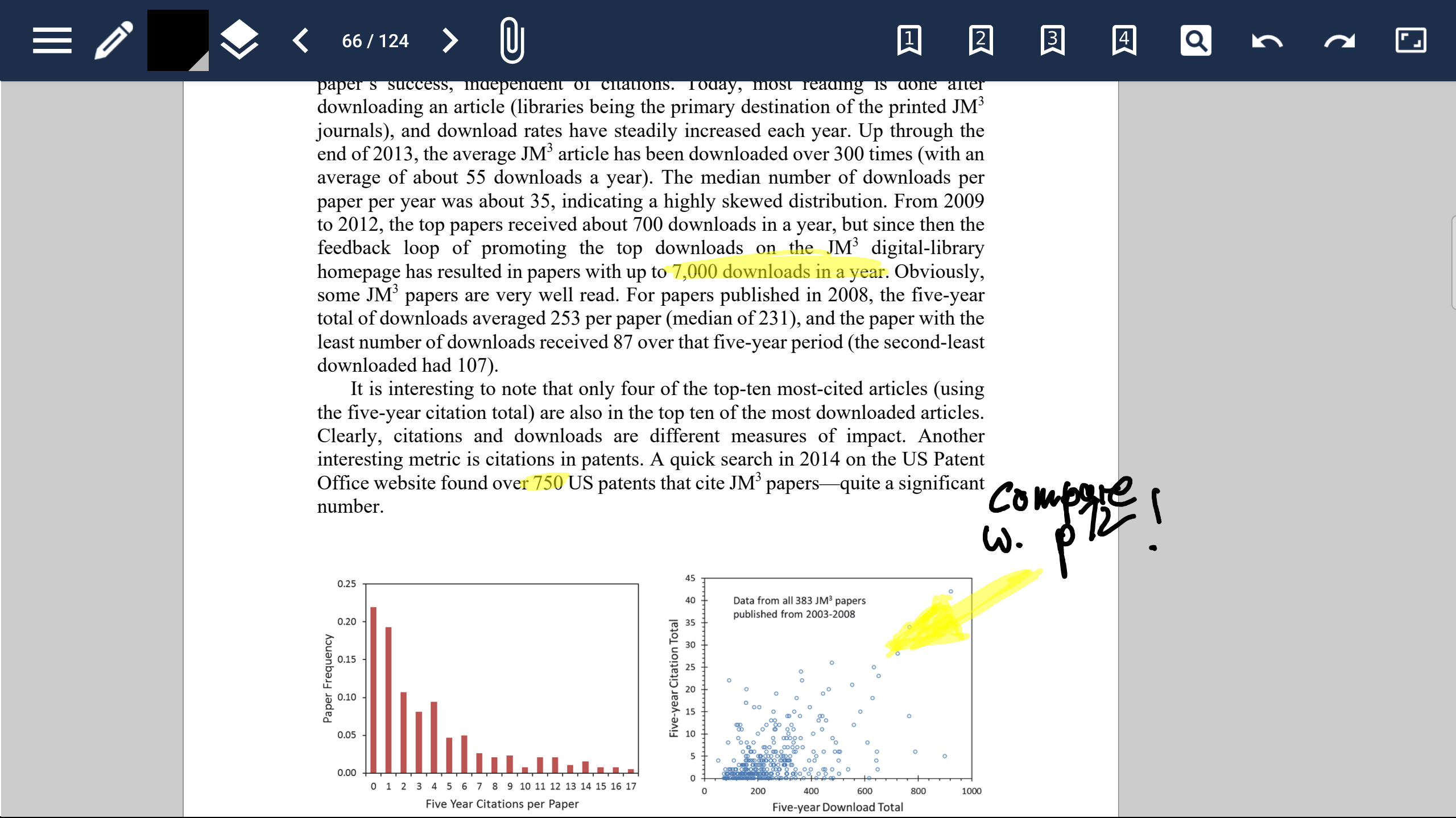Go to the next page
The image size is (1456, 818).
click(x=449, y=40)
